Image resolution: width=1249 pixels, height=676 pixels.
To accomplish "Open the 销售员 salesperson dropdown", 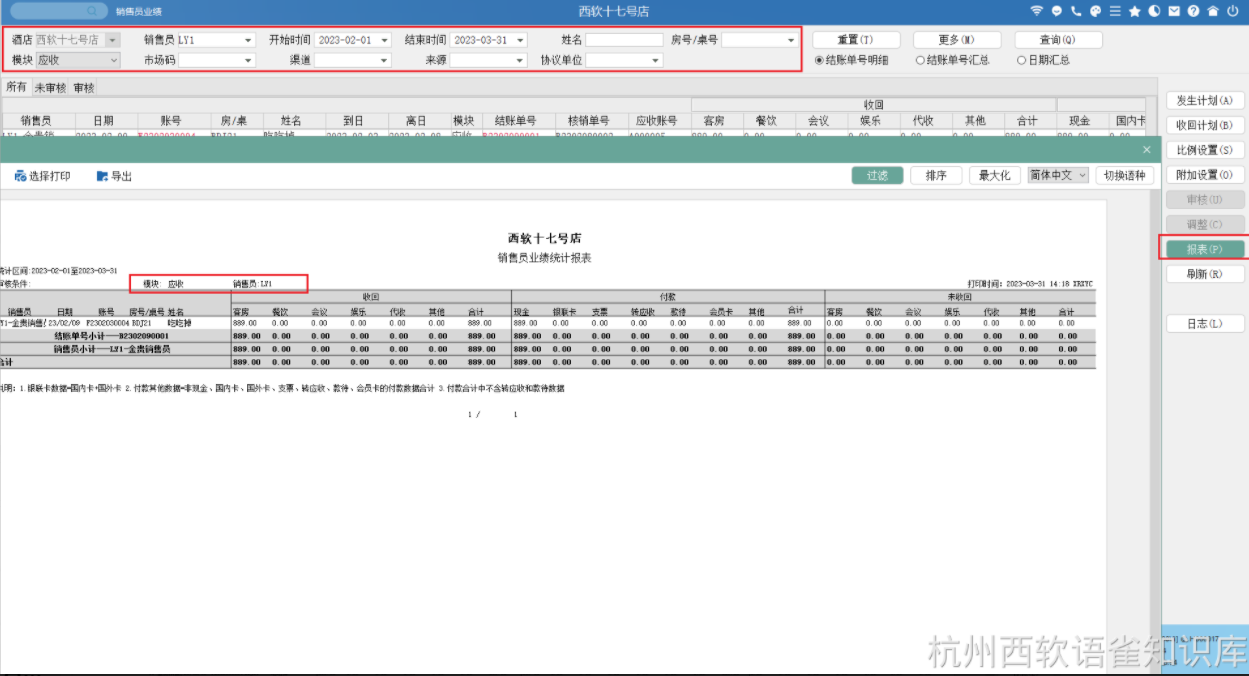I will click(x=248, y=40).
